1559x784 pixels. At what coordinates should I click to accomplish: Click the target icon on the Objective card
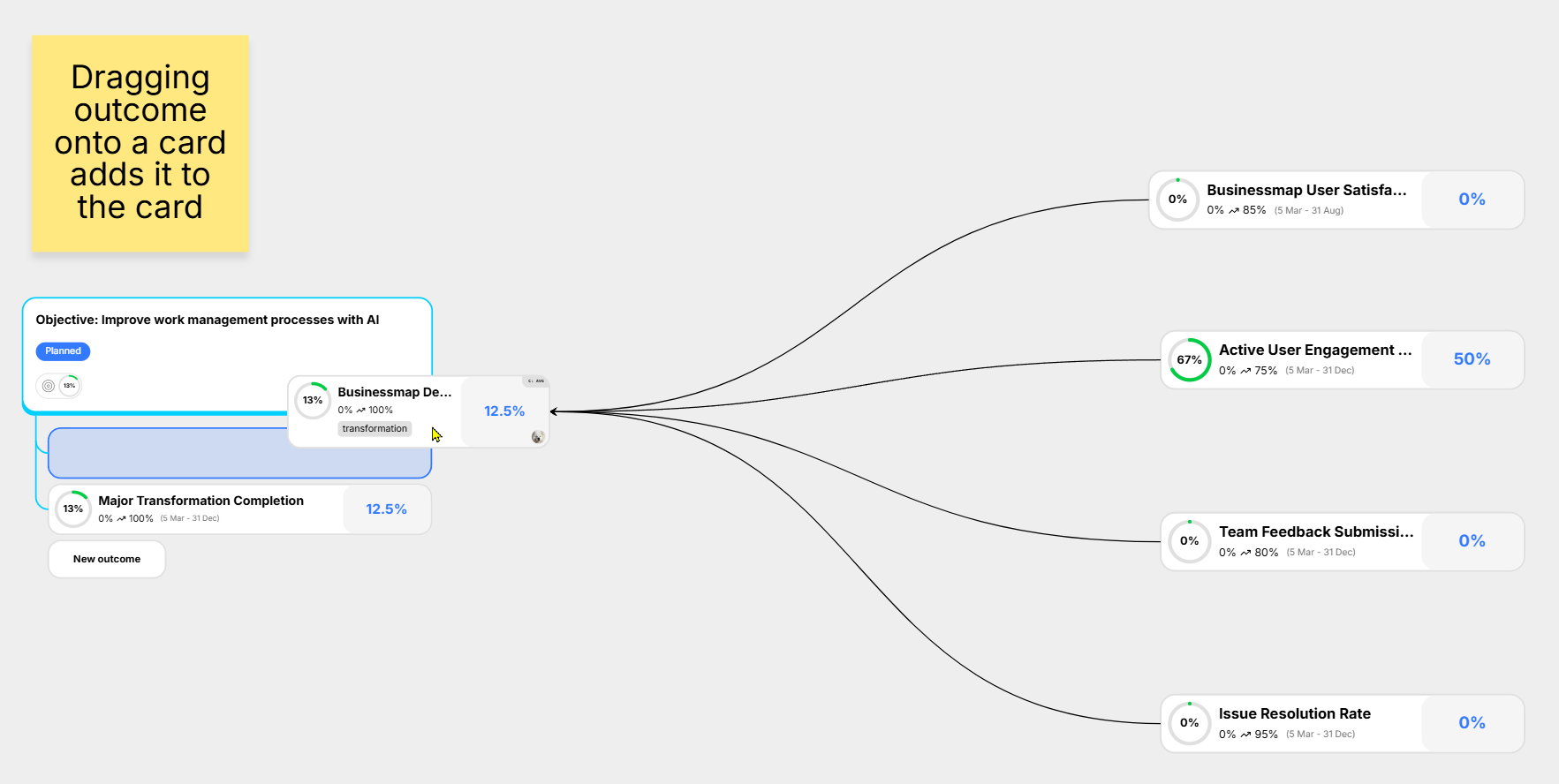pos(49,386)
